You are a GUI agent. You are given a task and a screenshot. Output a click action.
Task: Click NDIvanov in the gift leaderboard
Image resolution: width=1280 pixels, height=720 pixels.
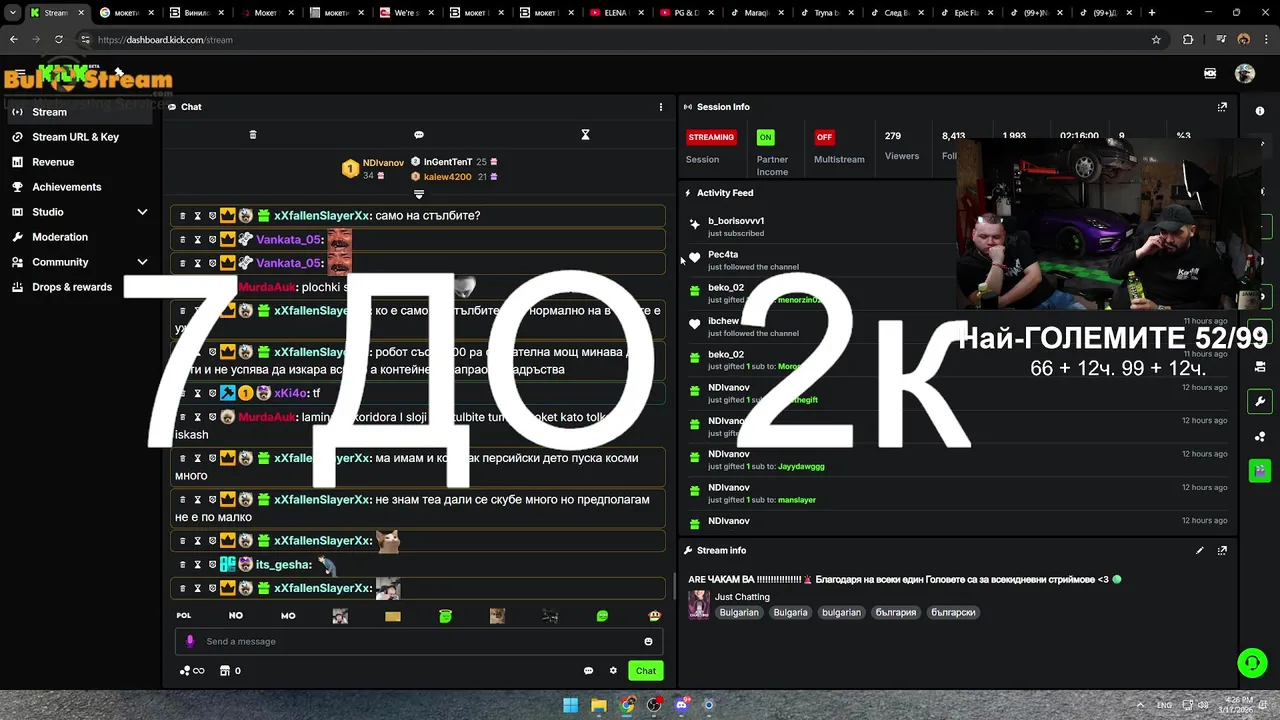click(383, 163)
